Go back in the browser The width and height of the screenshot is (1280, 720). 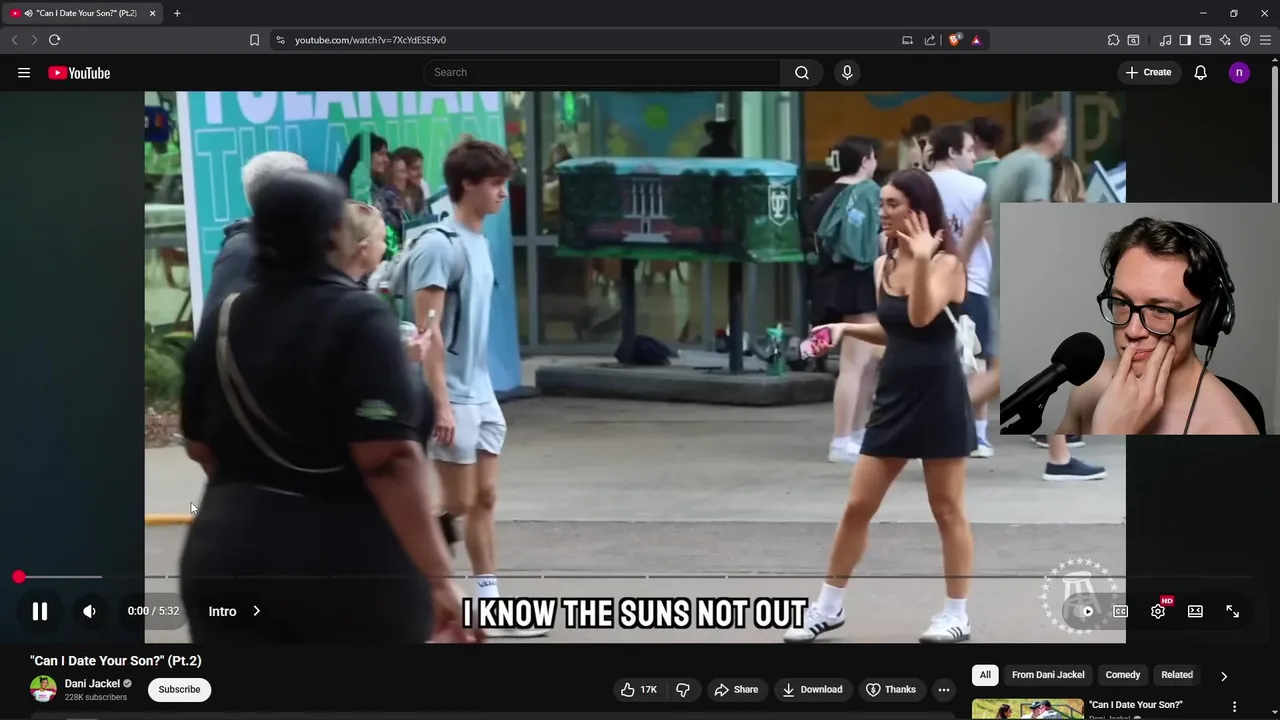pyautogui.click(x=14, y=40)
